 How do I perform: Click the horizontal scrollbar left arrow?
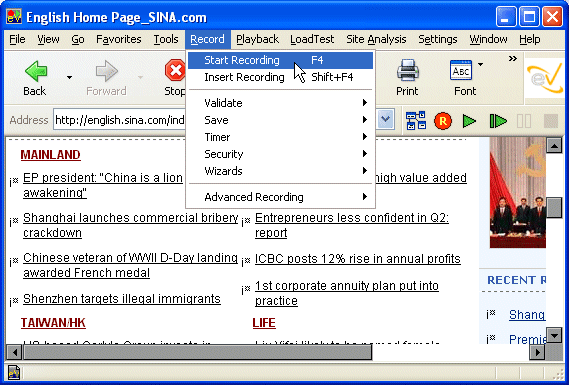[x=14, y=352]
